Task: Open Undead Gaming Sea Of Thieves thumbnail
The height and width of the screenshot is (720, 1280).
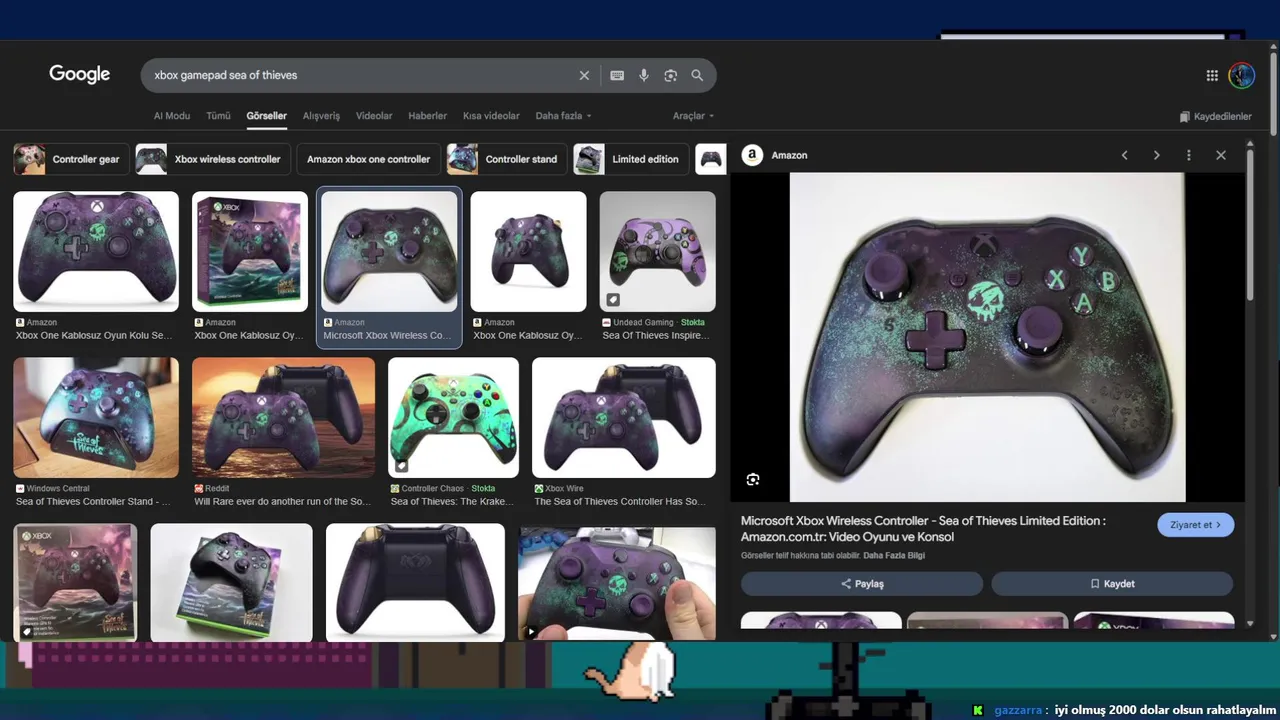Action: point(657,252)
